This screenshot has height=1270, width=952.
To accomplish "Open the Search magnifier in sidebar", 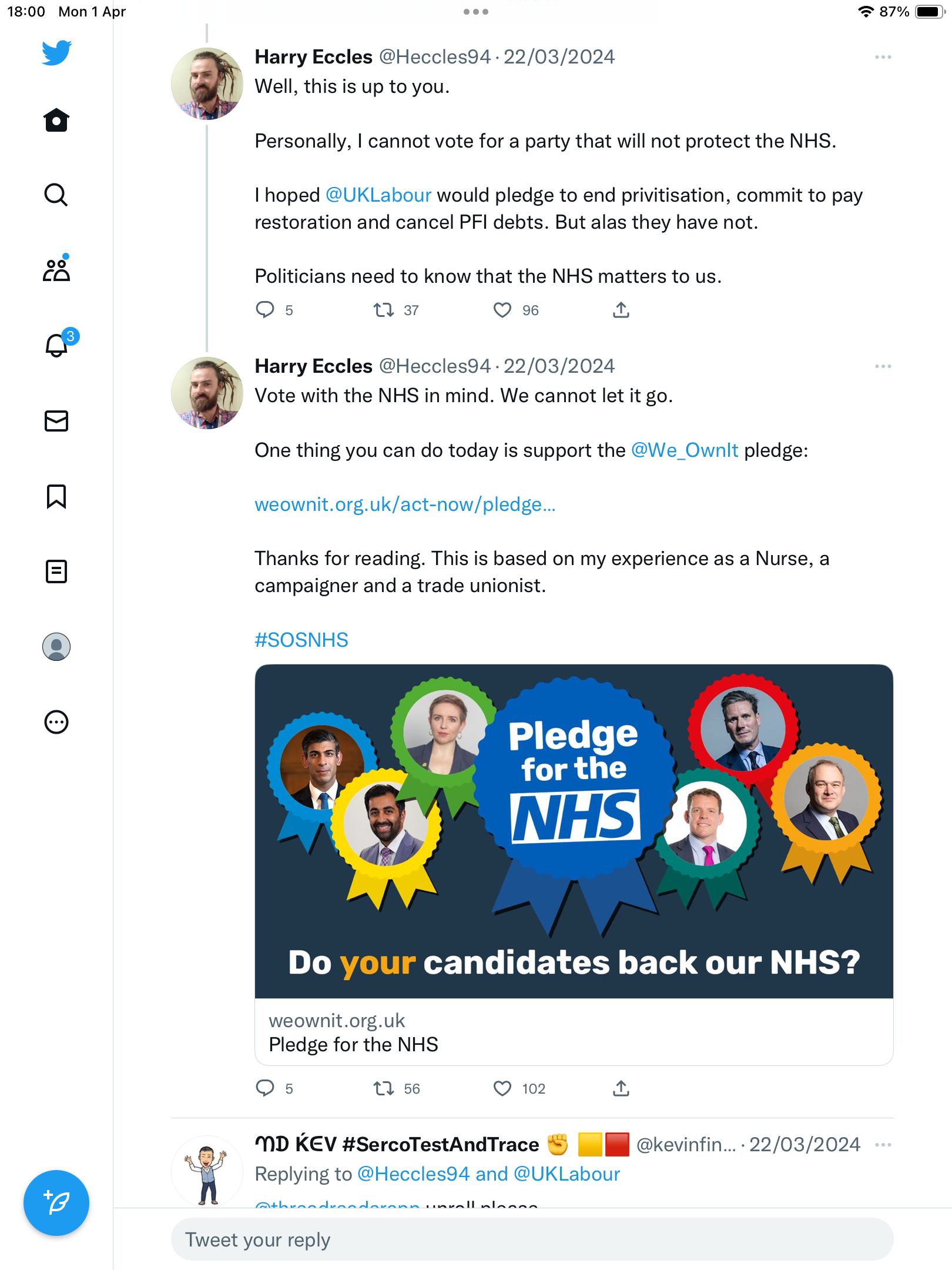I will pos(56,195).
